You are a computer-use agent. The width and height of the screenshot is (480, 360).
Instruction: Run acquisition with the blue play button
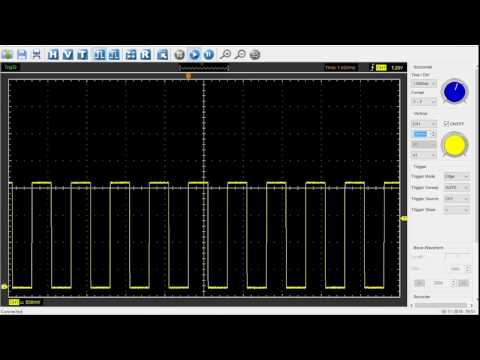(195, 54)
